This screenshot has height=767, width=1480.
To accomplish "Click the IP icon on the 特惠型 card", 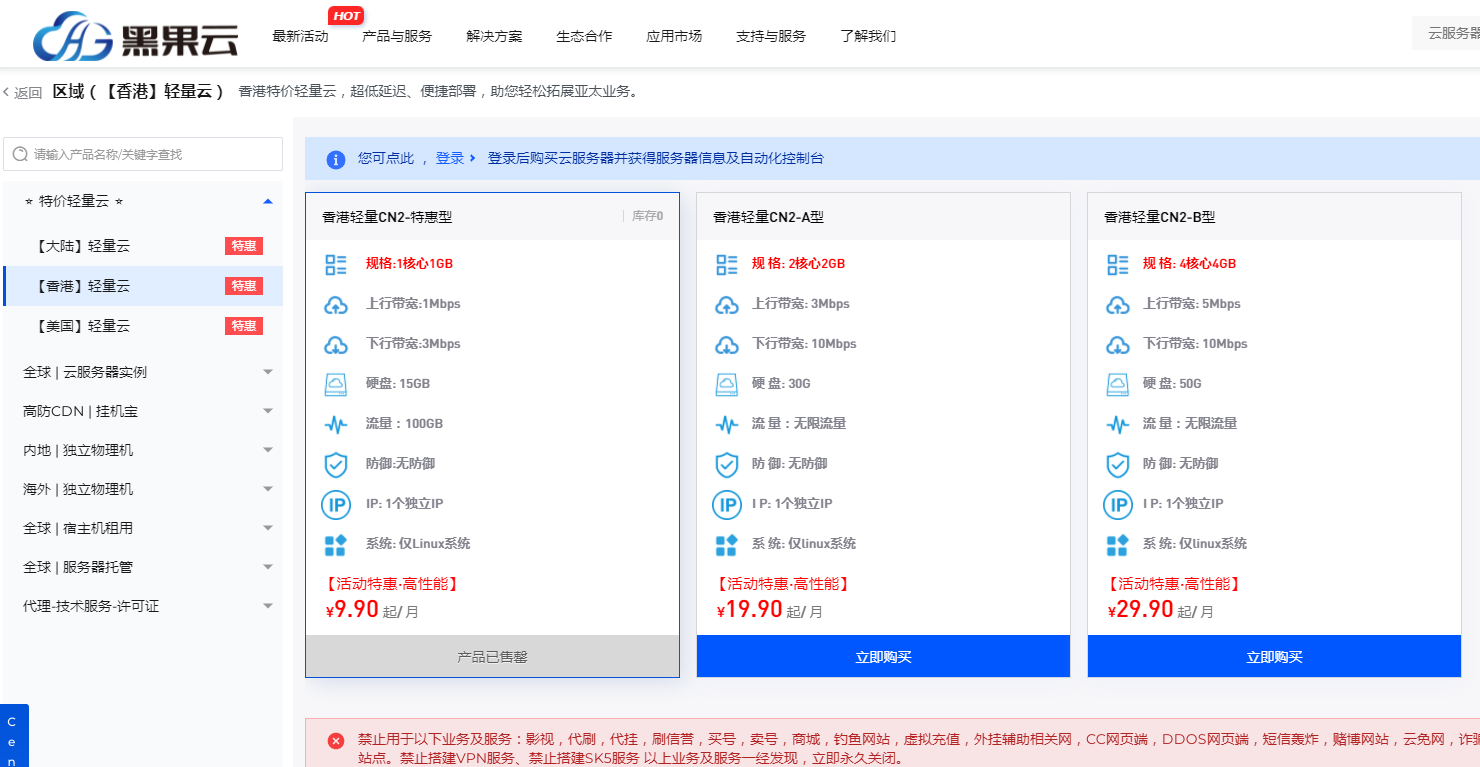I will [336, 505].
